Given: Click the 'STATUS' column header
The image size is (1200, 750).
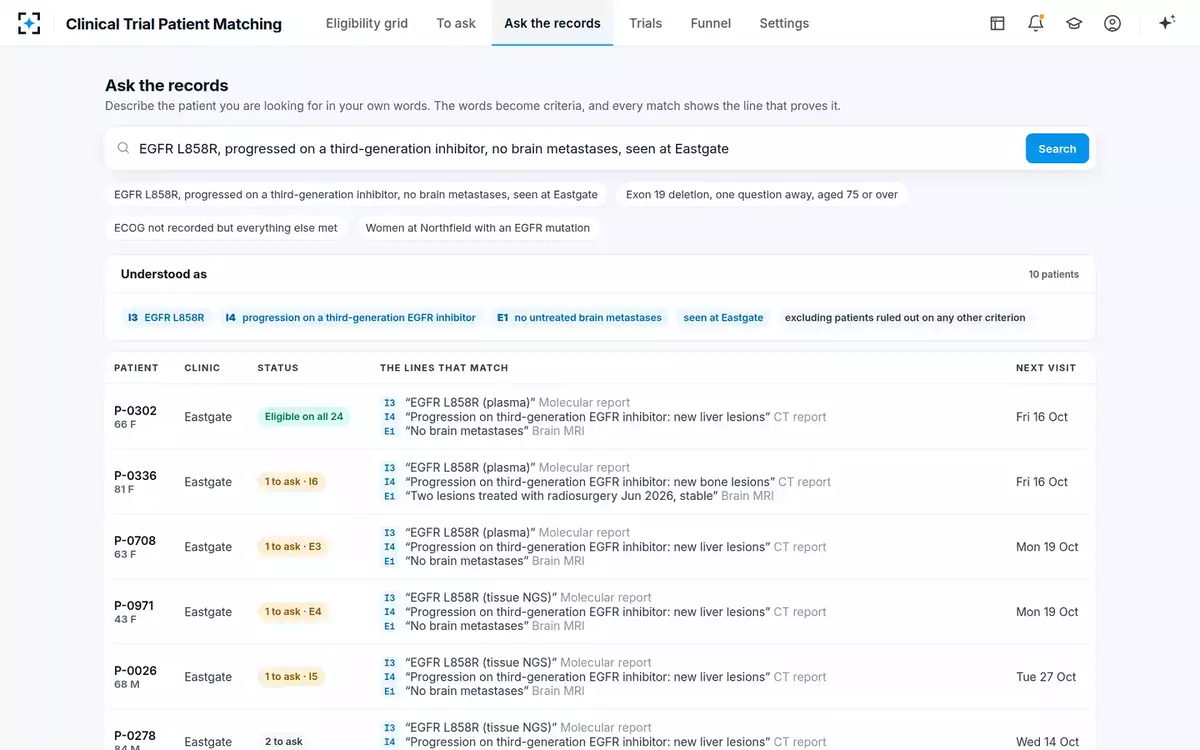Looking at the screenshot, I should tap(278, 368).
